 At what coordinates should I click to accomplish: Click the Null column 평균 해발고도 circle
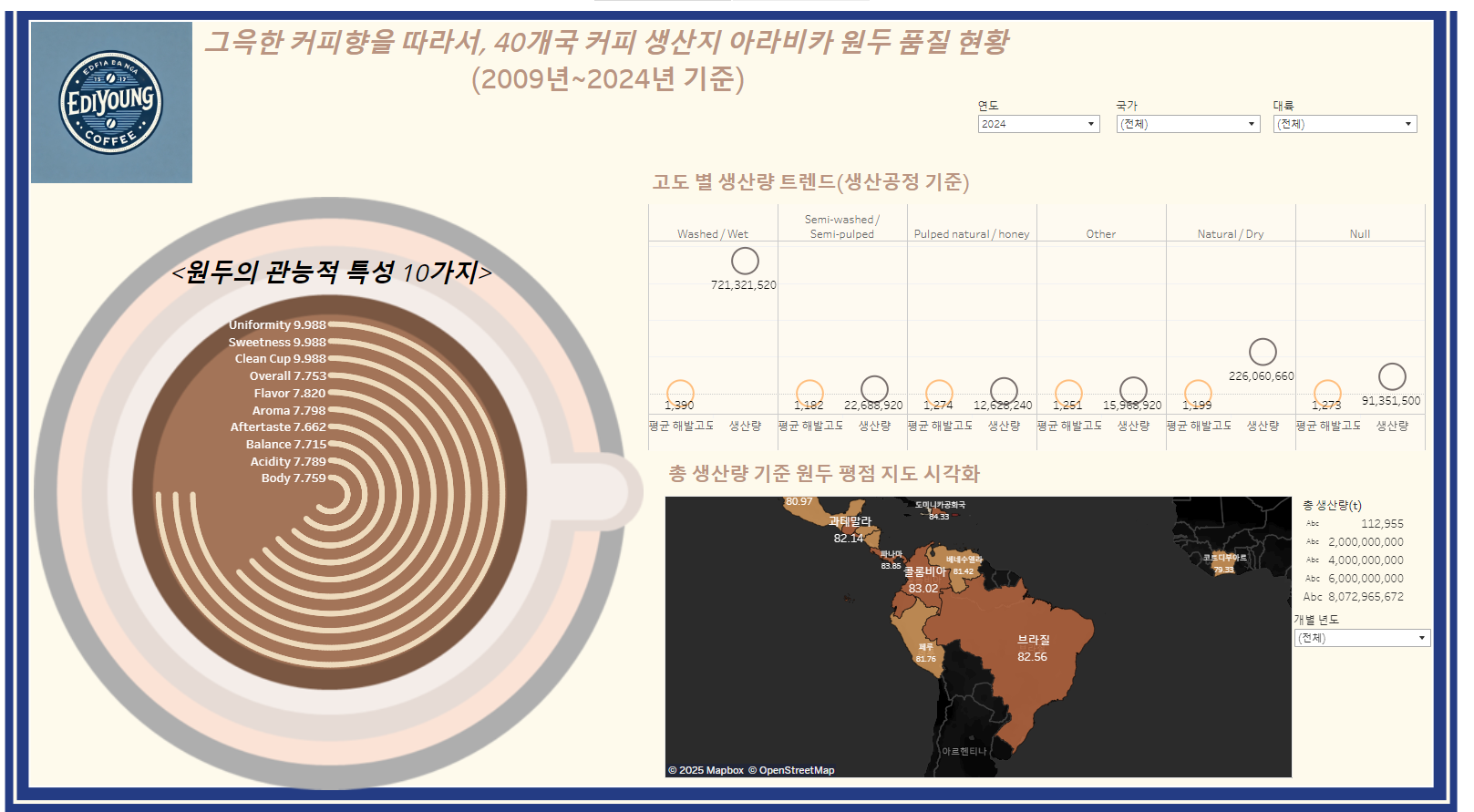[1327, 393]
